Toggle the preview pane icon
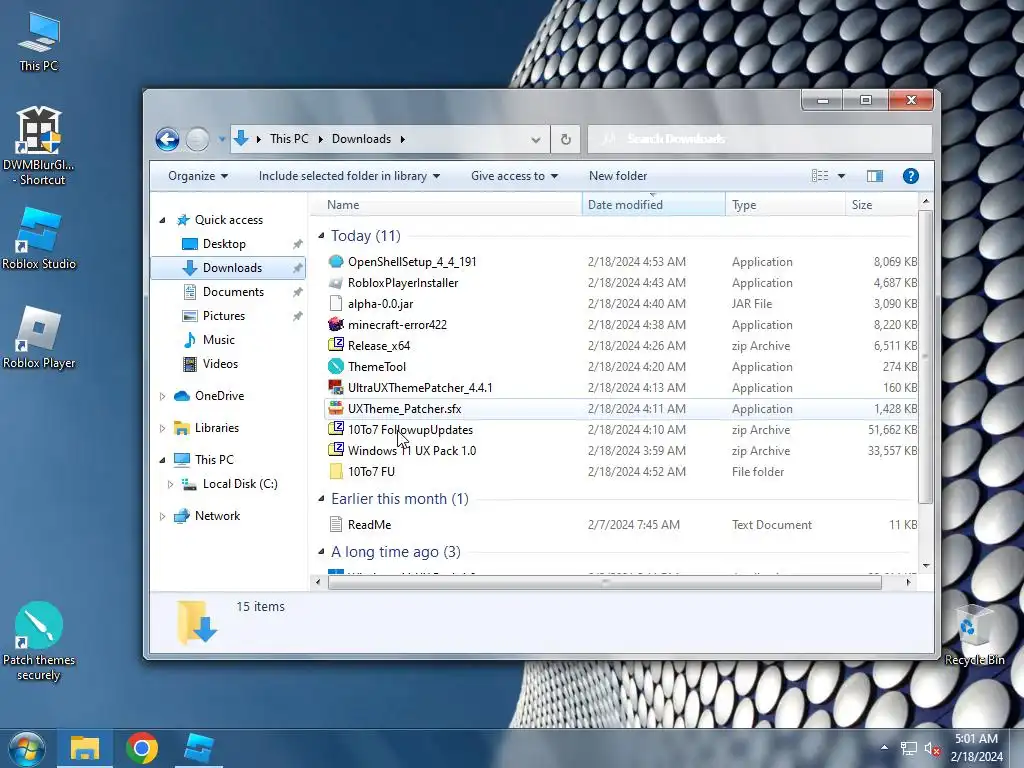This screenshot has height=768, width=1024. (874, 176)
